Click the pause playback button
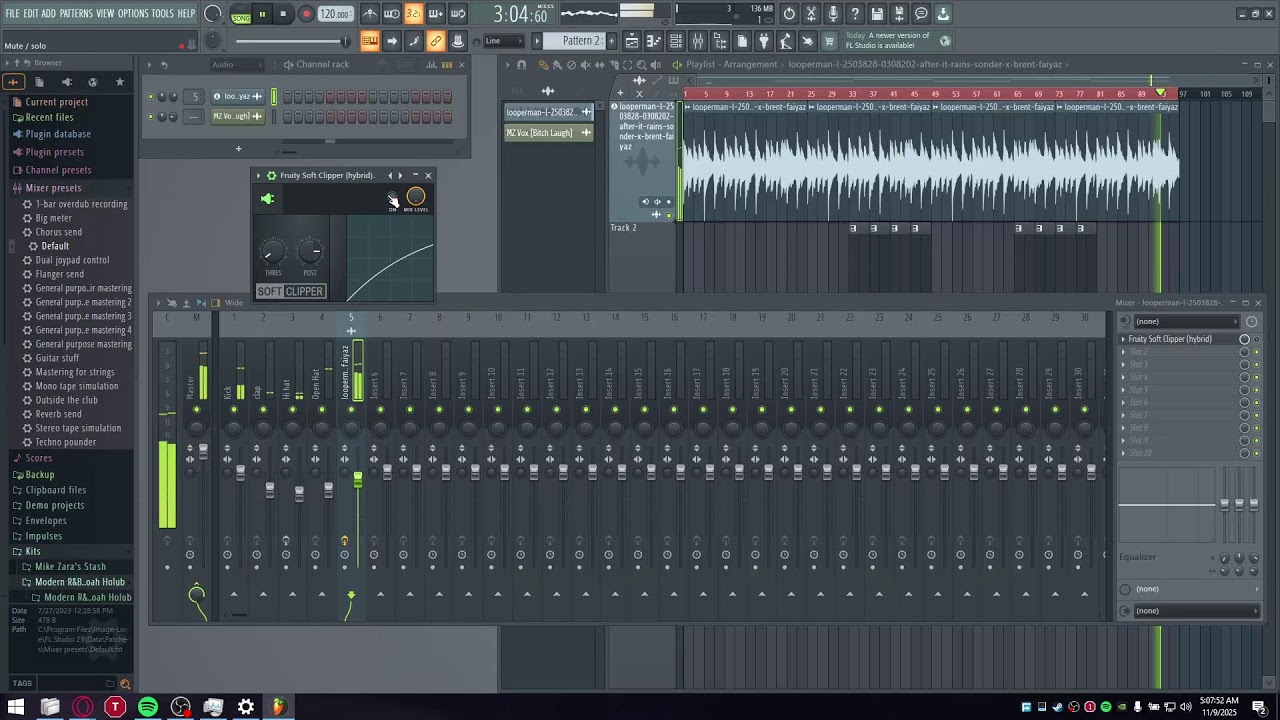 (x=262, y=14)
